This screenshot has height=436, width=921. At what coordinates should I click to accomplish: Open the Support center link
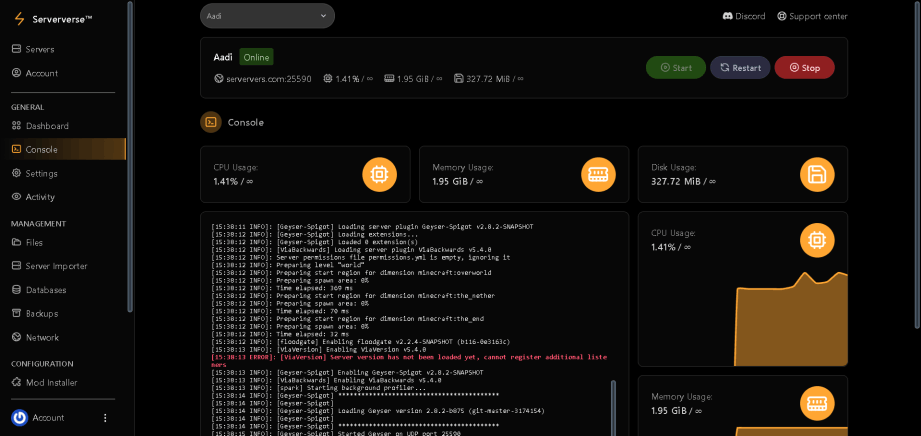pos(812,16)
